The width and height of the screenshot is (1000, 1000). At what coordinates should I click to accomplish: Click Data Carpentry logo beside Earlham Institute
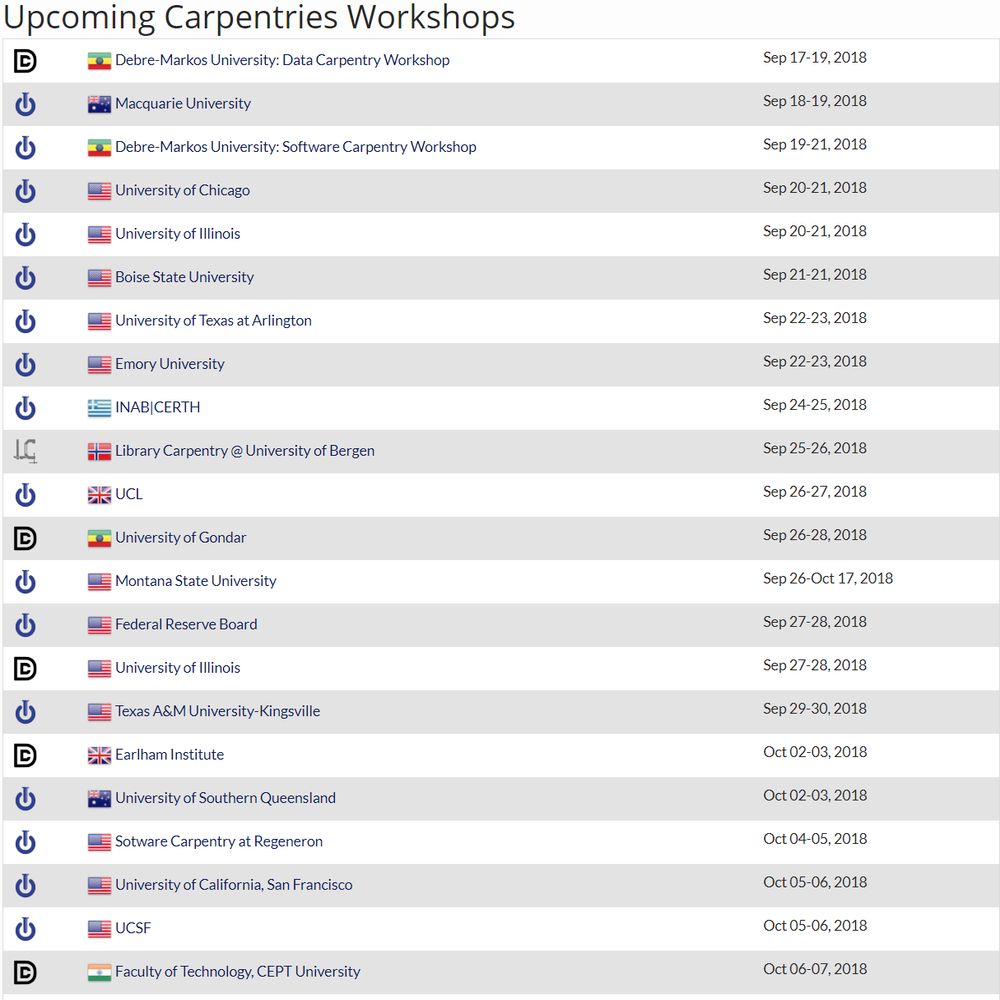click(25, 755)
